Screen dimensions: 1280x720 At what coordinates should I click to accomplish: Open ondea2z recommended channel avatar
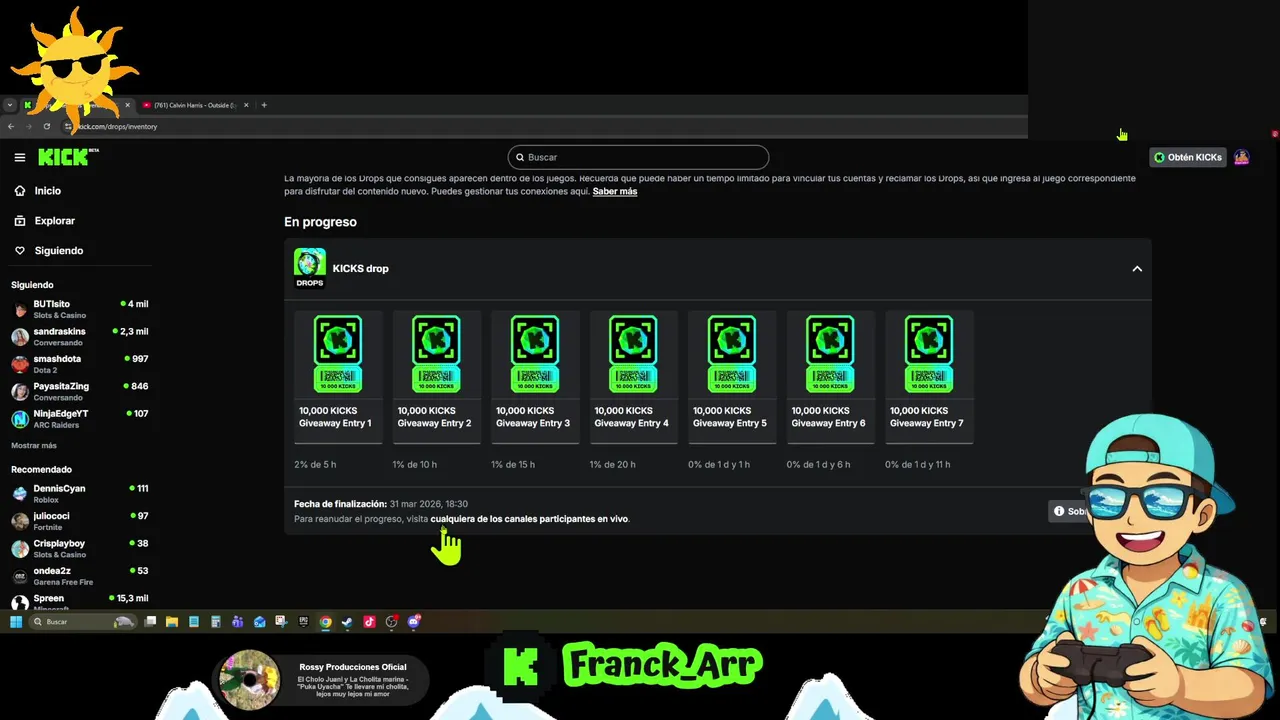(20, 576)
